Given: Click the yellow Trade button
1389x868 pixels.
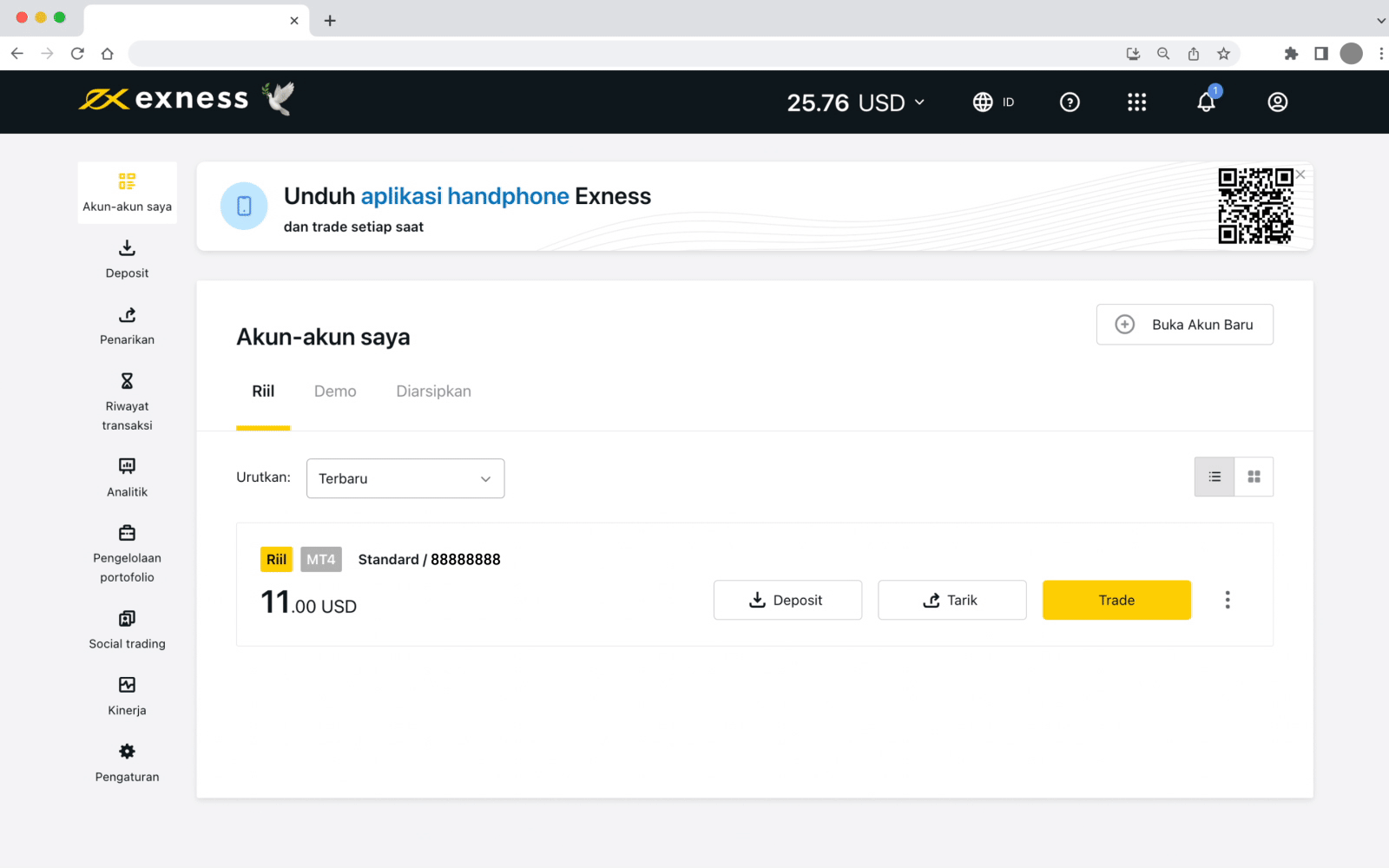Looking at the screenshot, I should 1116,600.
